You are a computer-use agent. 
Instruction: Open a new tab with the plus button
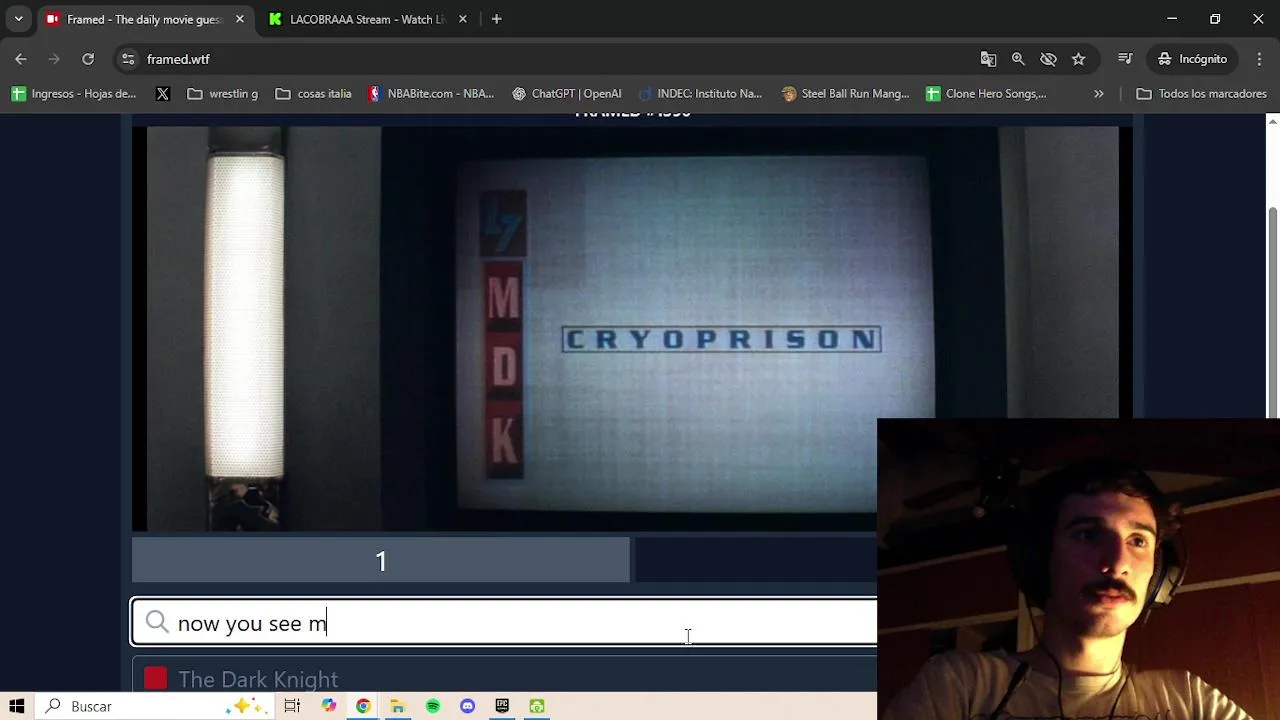[x=496, y=19]
